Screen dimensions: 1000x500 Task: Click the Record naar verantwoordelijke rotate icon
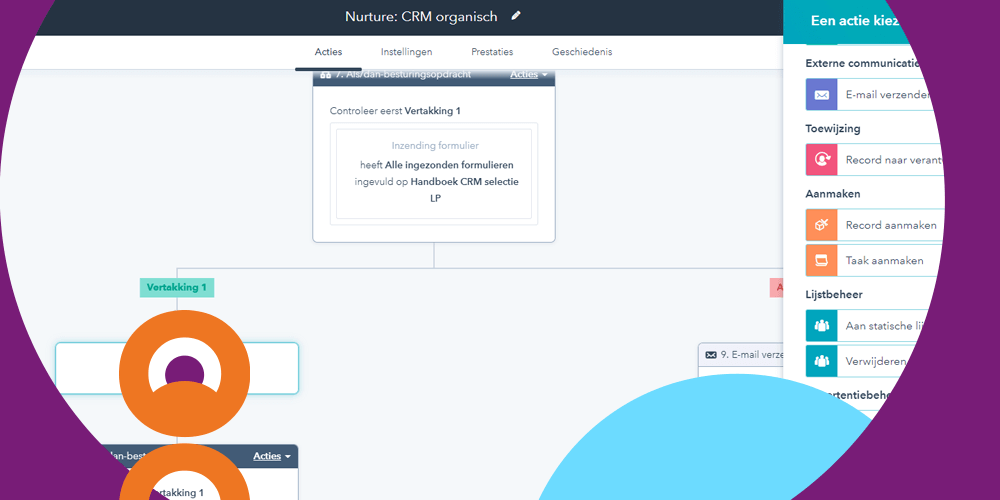(x=821, y=159)
